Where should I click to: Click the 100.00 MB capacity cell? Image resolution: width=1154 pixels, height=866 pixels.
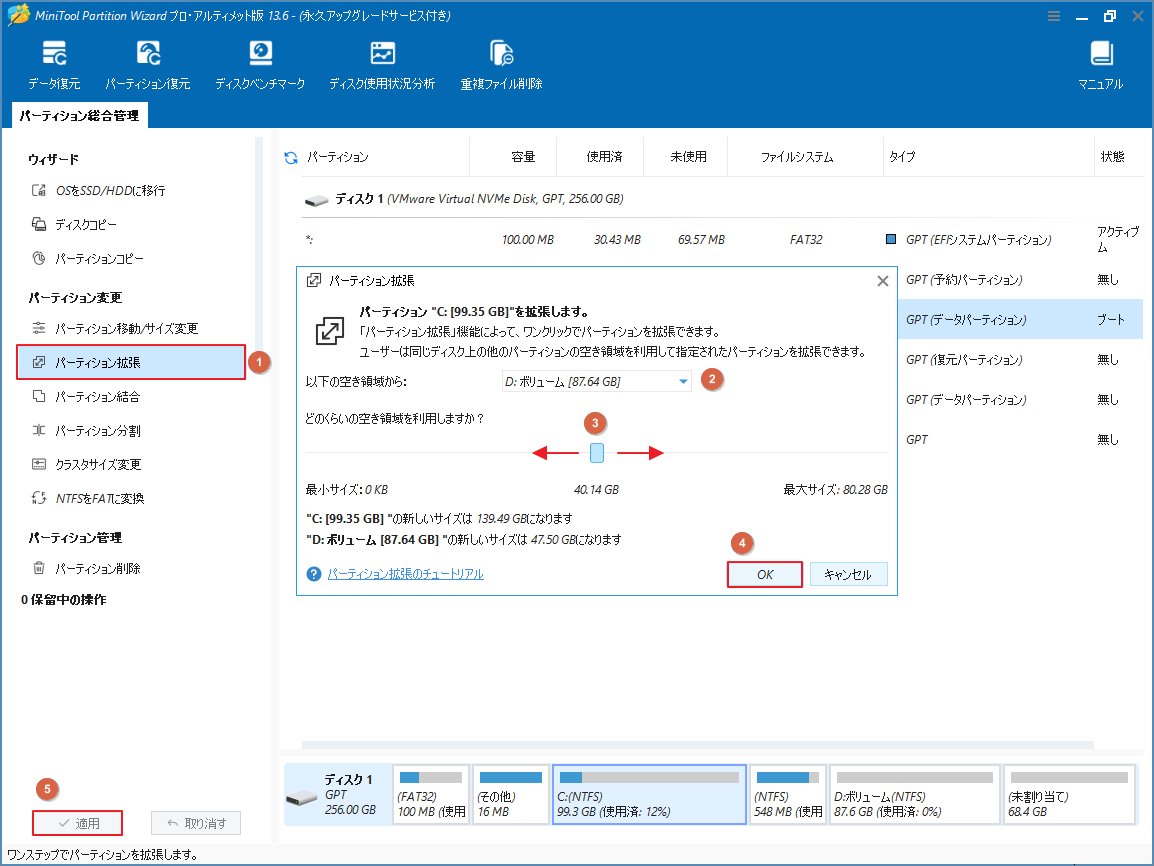(528, 240)
